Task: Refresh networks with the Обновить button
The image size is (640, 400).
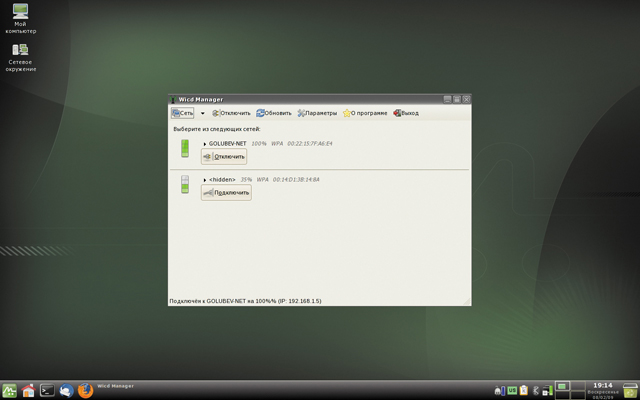Action: click(x=274, y=113)
